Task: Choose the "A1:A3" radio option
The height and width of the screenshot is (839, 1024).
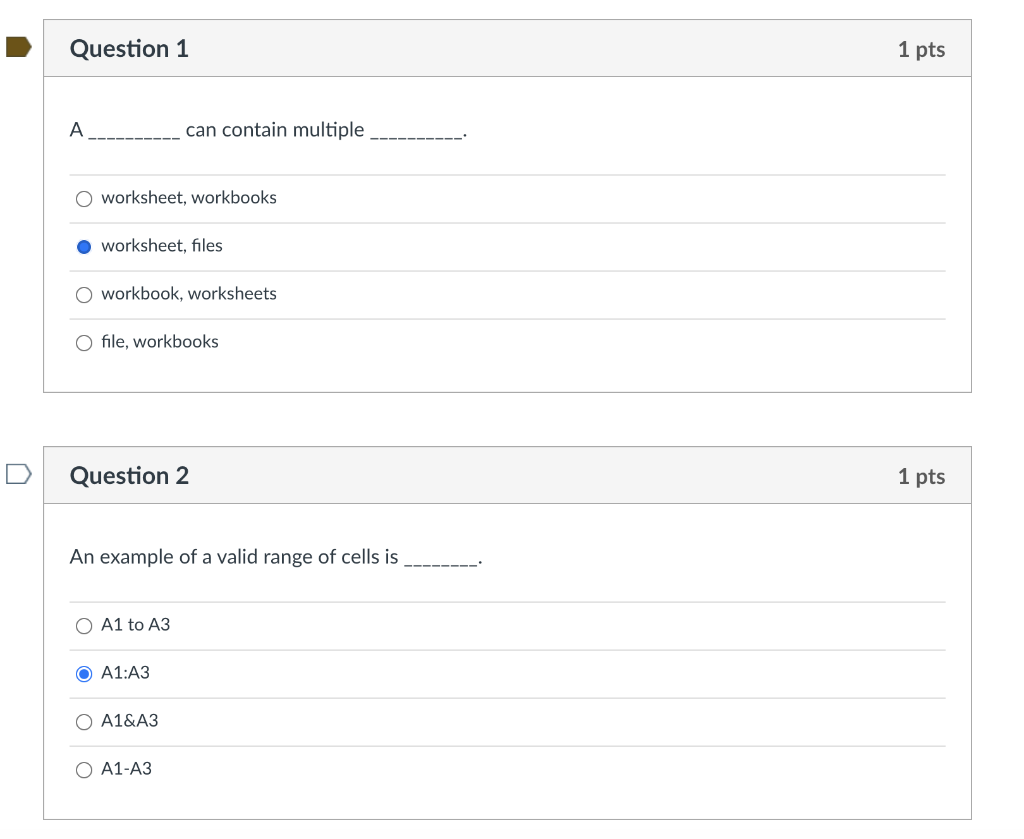Action: (x=84, y=673)
